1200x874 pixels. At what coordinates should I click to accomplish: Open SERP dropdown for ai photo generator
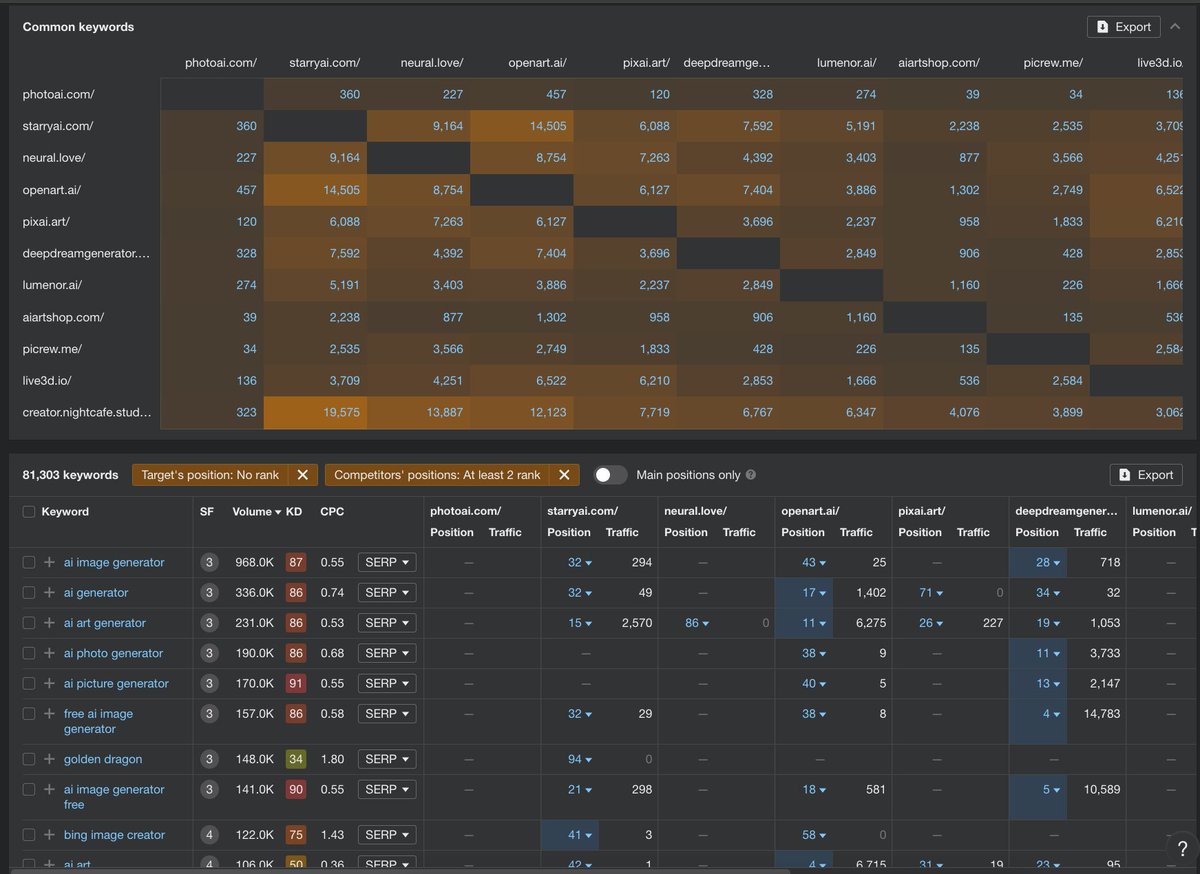[387, 653]
